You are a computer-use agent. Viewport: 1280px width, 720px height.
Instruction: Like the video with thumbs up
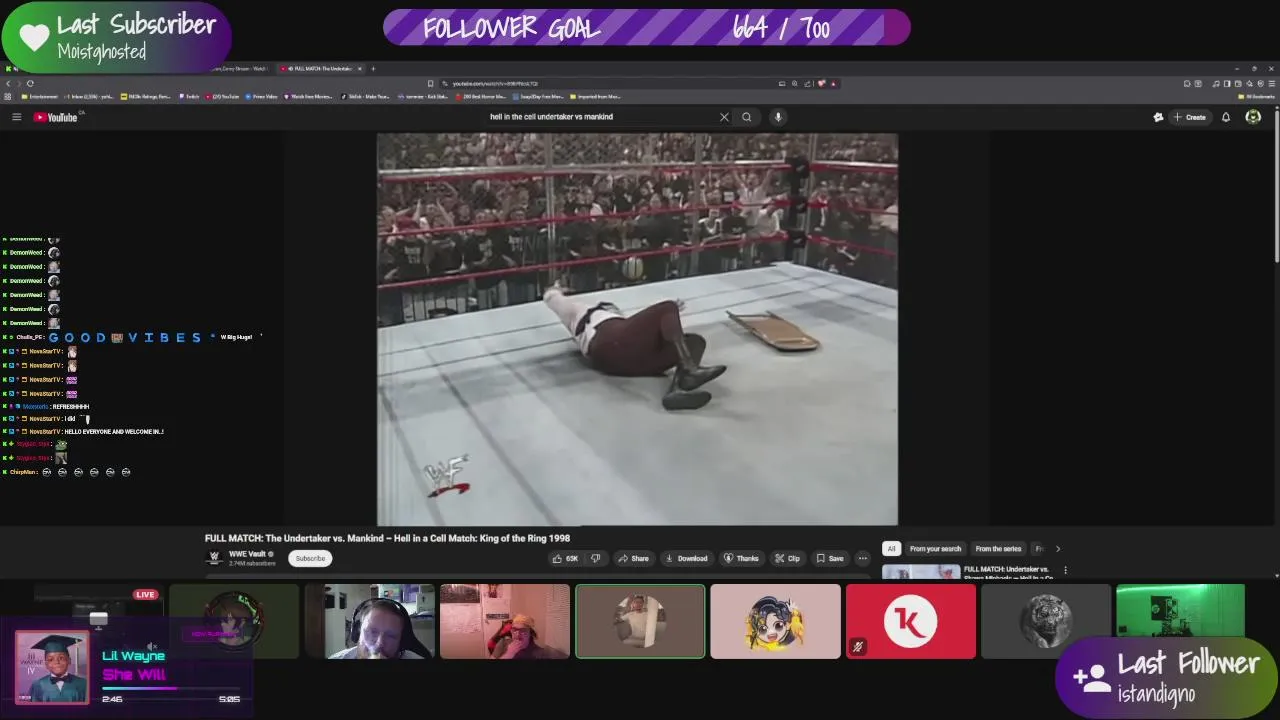[566, 558]
